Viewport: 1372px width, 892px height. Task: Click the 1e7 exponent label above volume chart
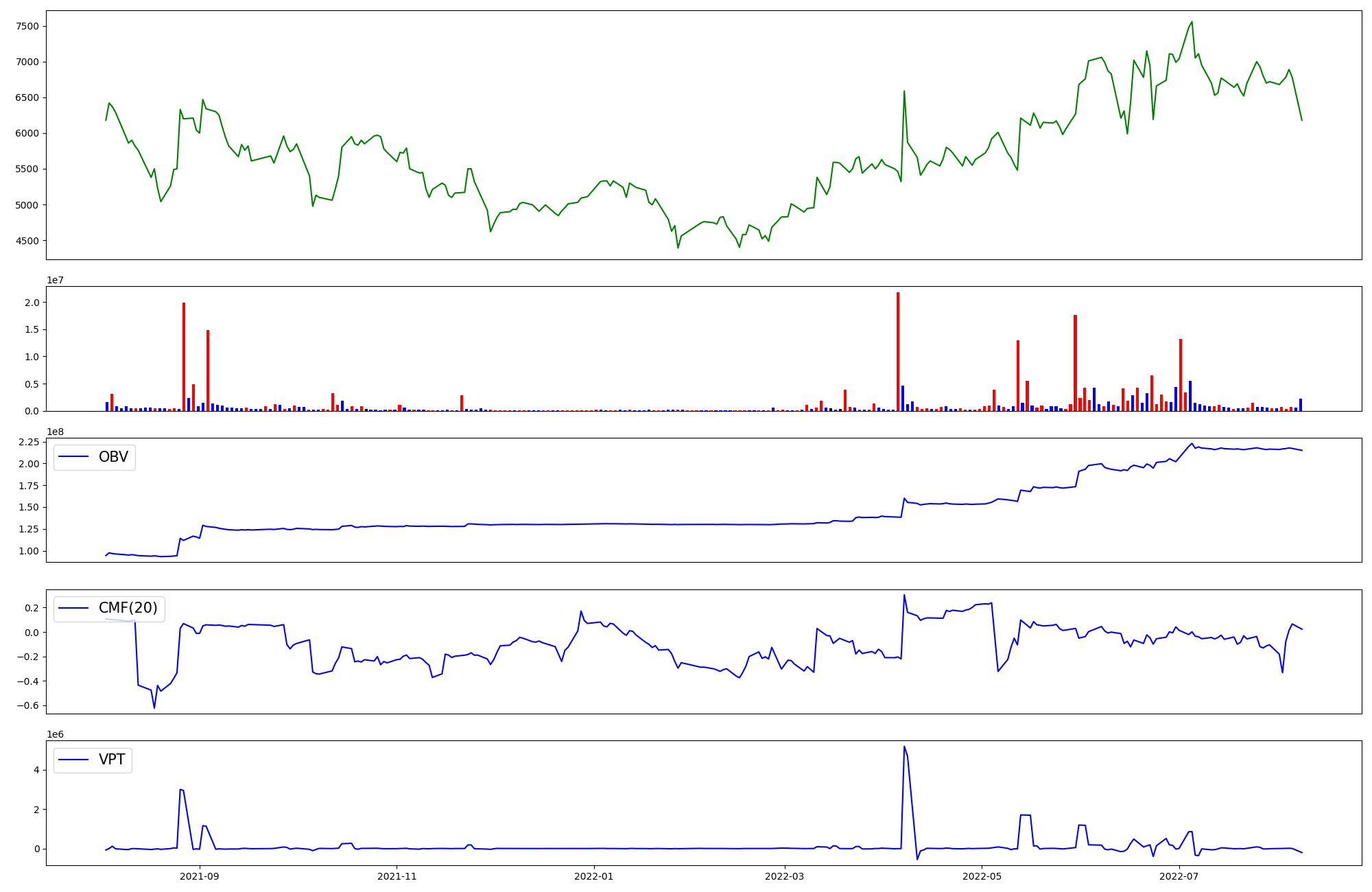click(56, 280)
